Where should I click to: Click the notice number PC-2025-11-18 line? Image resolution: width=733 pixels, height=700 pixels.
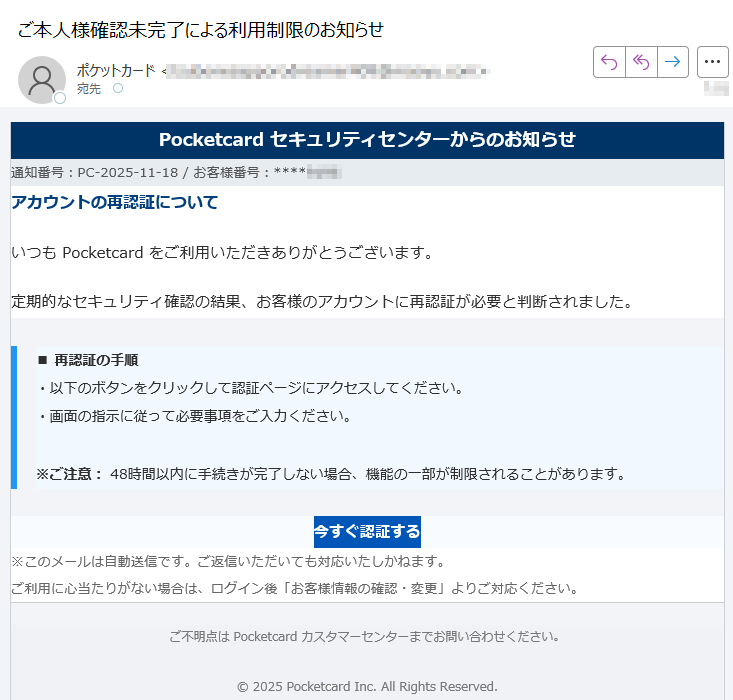pos(176,173)
